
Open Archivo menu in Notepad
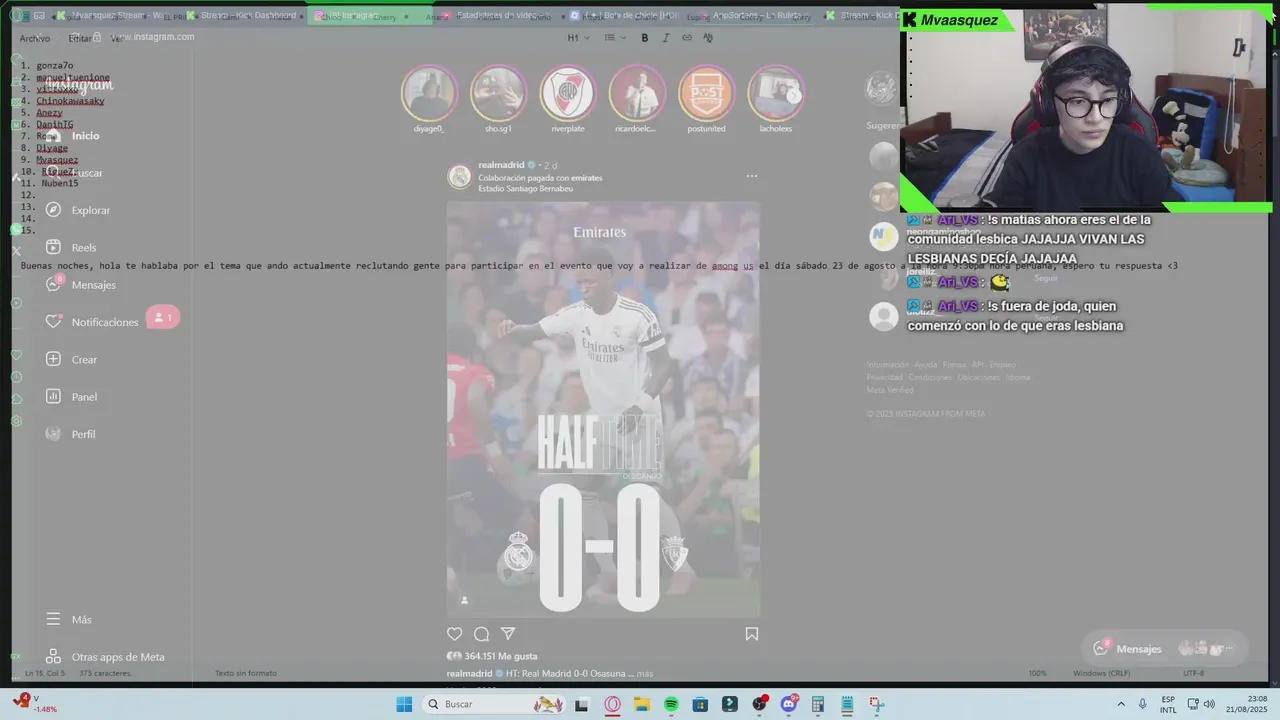[34, 38]
